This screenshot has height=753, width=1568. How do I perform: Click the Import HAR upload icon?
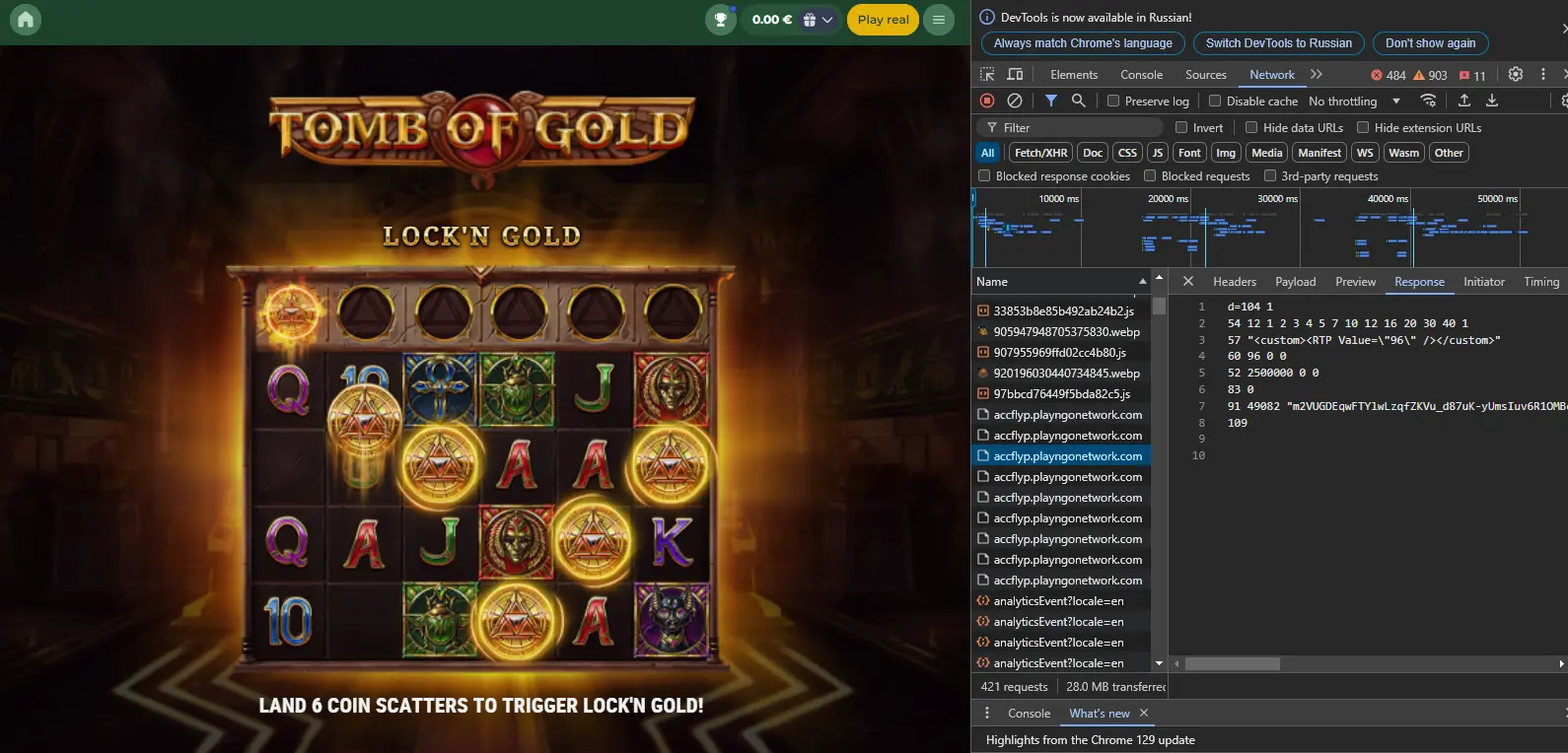coord(1464,101)
